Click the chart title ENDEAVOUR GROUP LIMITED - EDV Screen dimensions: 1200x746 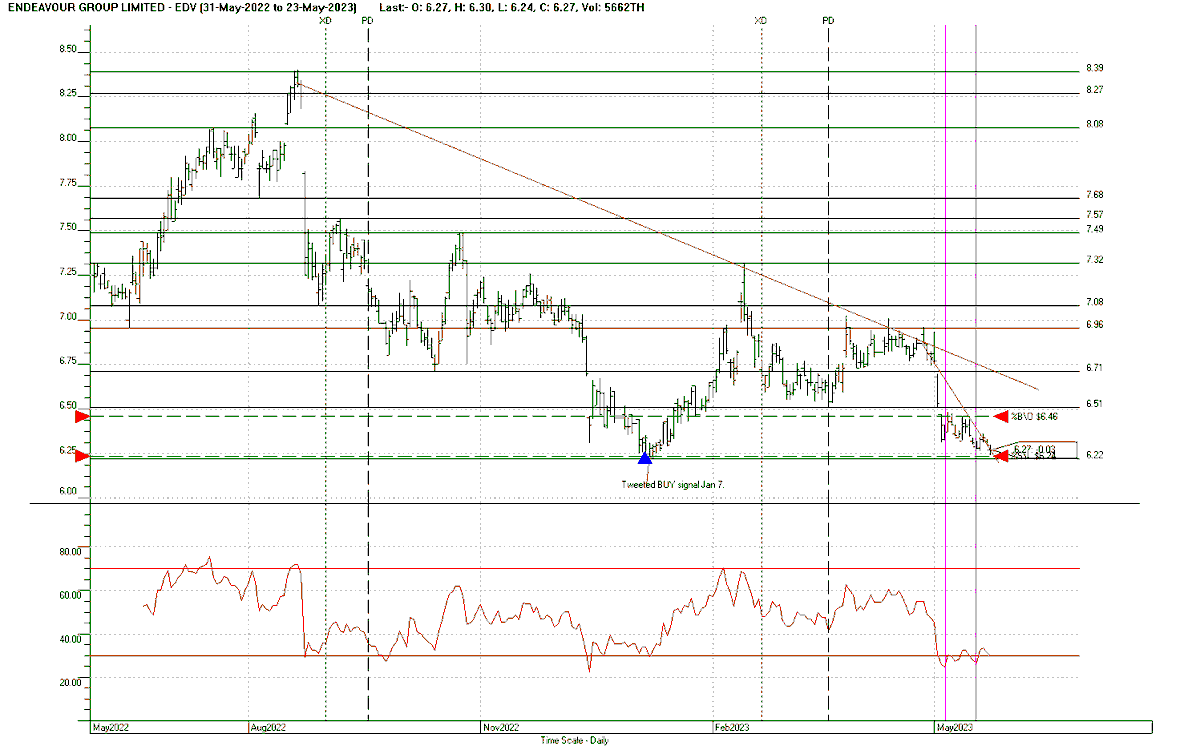pyautogui.click(x=103, y=7)
